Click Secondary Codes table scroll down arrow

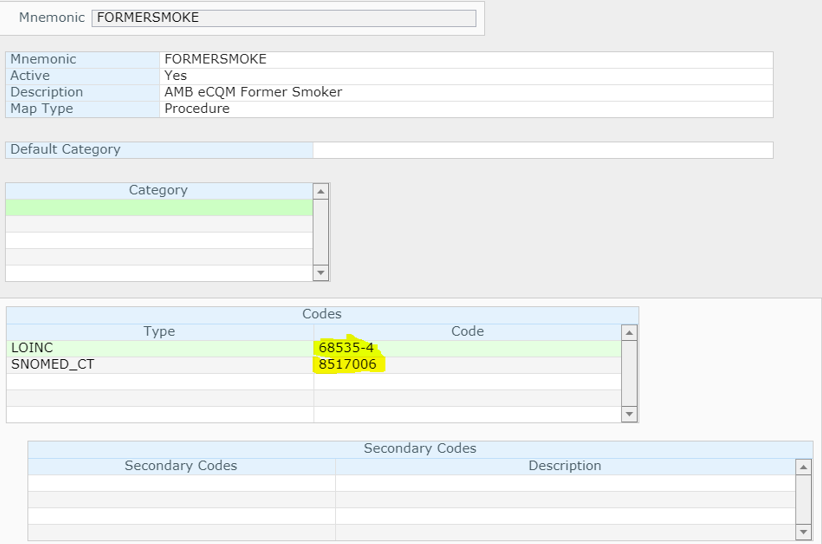coord(803,532)
